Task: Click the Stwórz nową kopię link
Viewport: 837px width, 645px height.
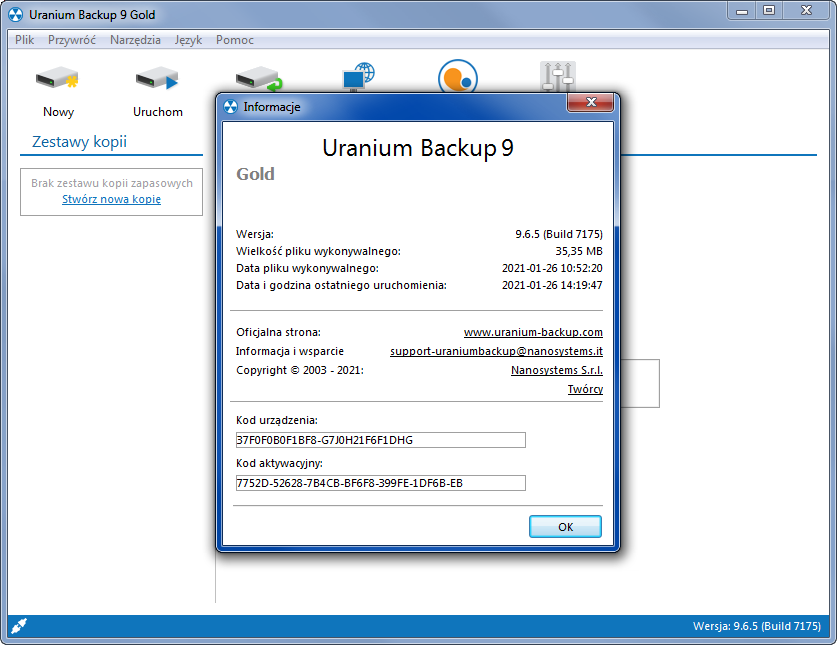Action: (x=112, y=199)
